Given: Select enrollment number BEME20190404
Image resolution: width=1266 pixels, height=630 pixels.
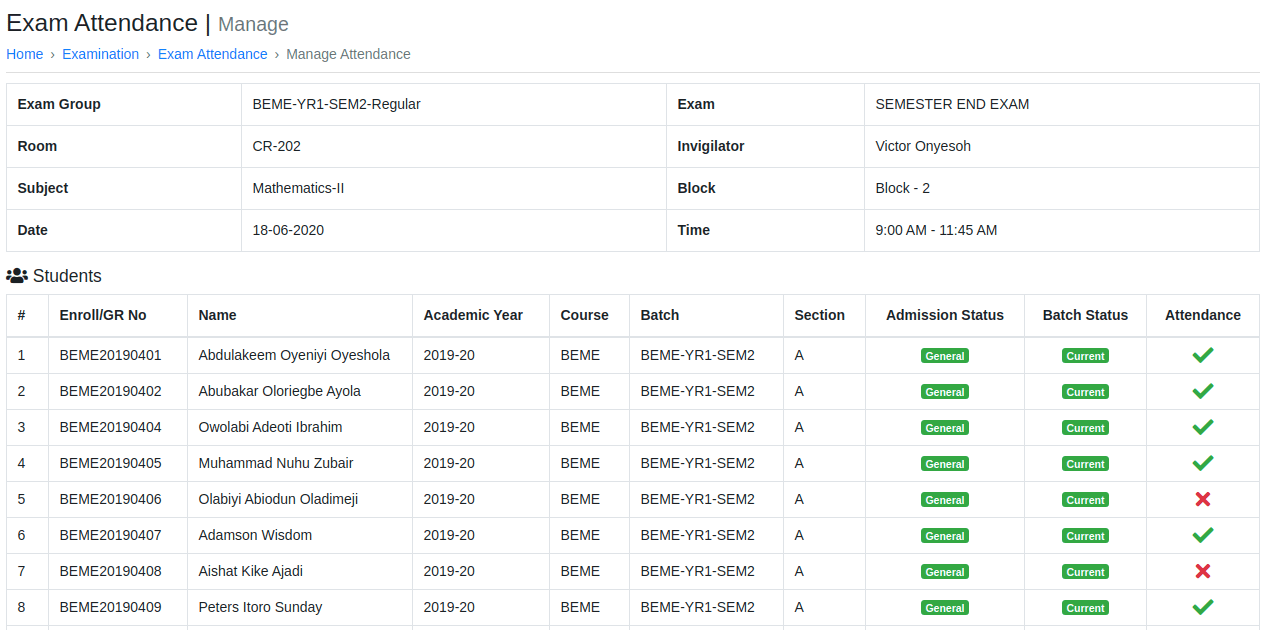Looking at the screenshot, I should pyautogui.click(x=110, y=427).
